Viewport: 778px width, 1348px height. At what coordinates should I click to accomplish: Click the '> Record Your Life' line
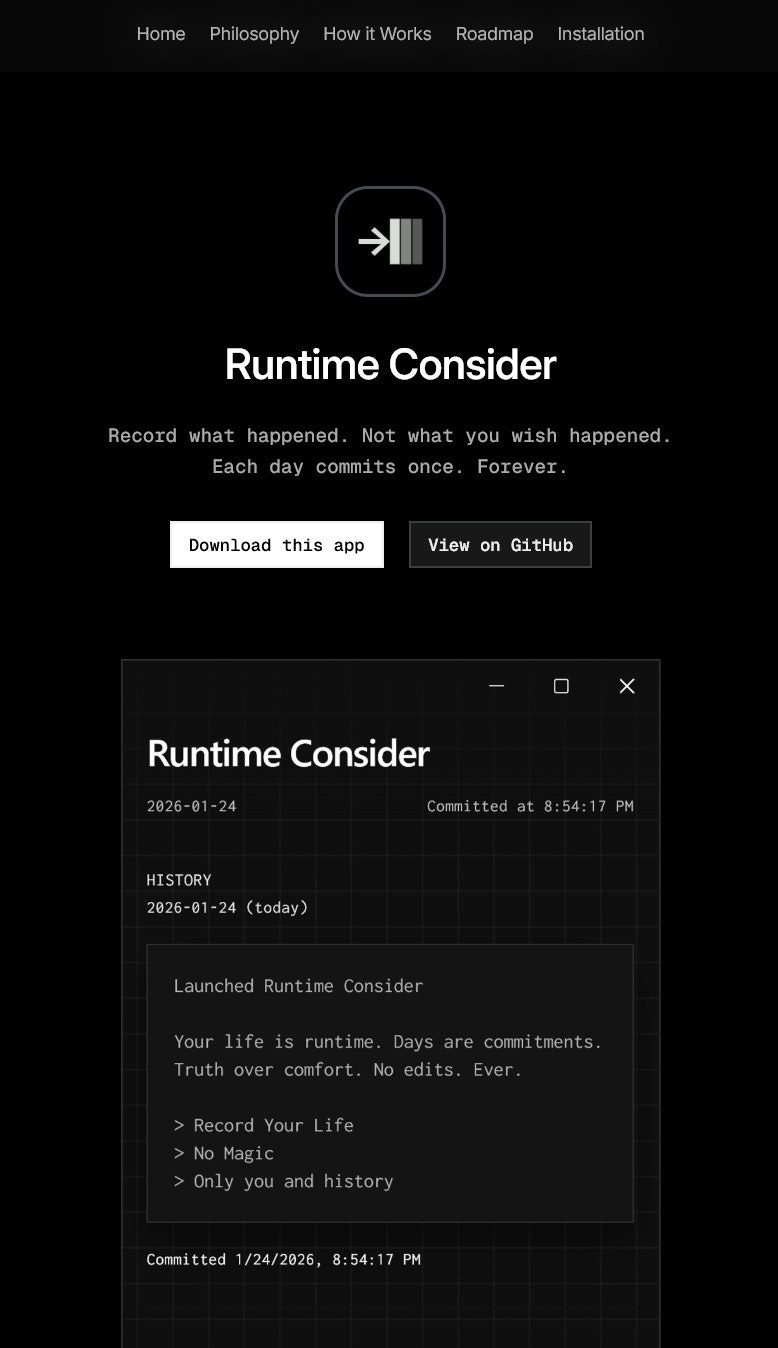coord(264,1125)
